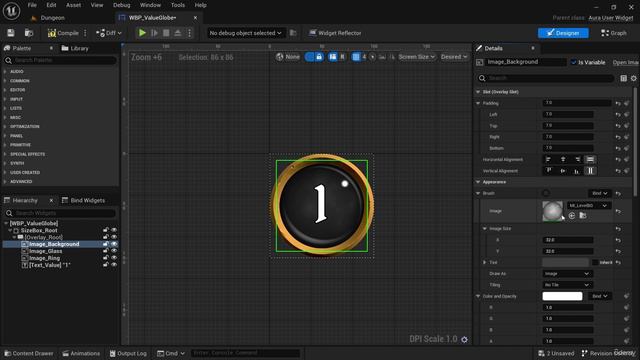The width and height of the screenshot is (640, 360).
Task: Open the play options ellipsis menu
Action: pos(189,33)
